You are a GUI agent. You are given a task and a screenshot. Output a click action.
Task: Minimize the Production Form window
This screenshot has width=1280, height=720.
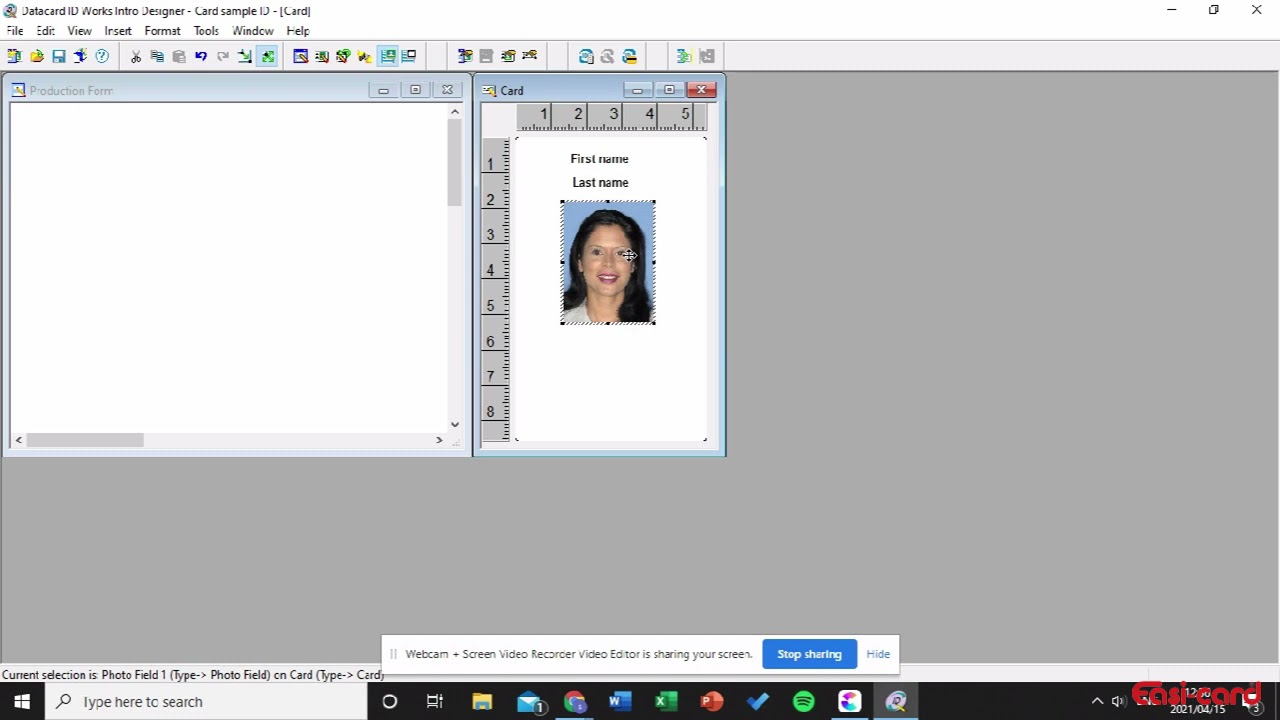[x=383, y=90]
